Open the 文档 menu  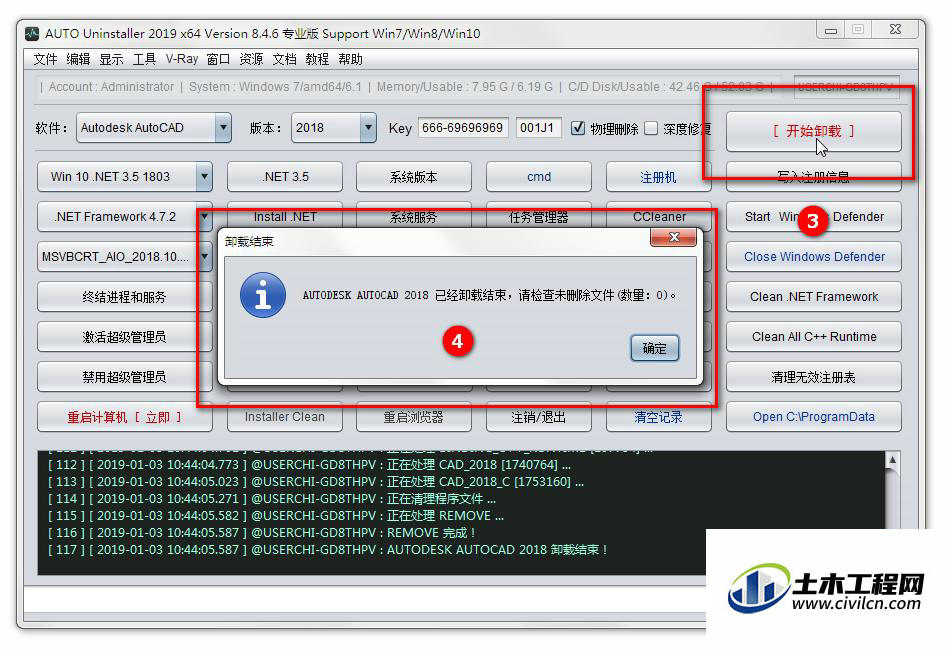point(284,59)
